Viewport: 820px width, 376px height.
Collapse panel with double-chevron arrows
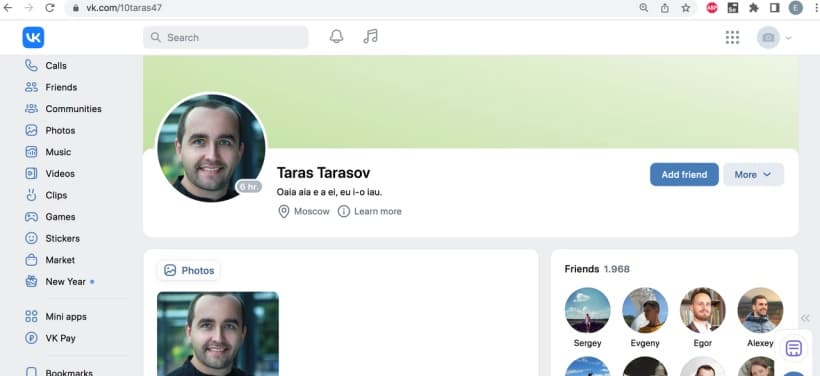(805, 318)
